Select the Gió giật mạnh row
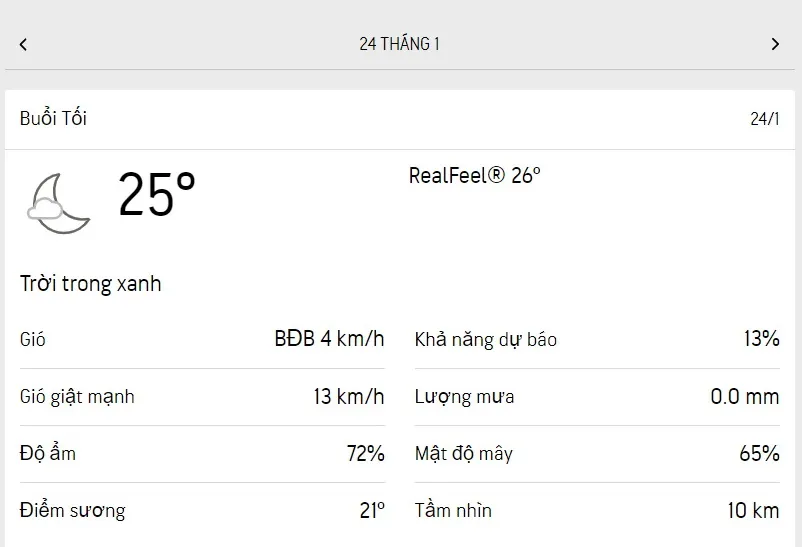This screenshot has width=802, height=547. 77,397
